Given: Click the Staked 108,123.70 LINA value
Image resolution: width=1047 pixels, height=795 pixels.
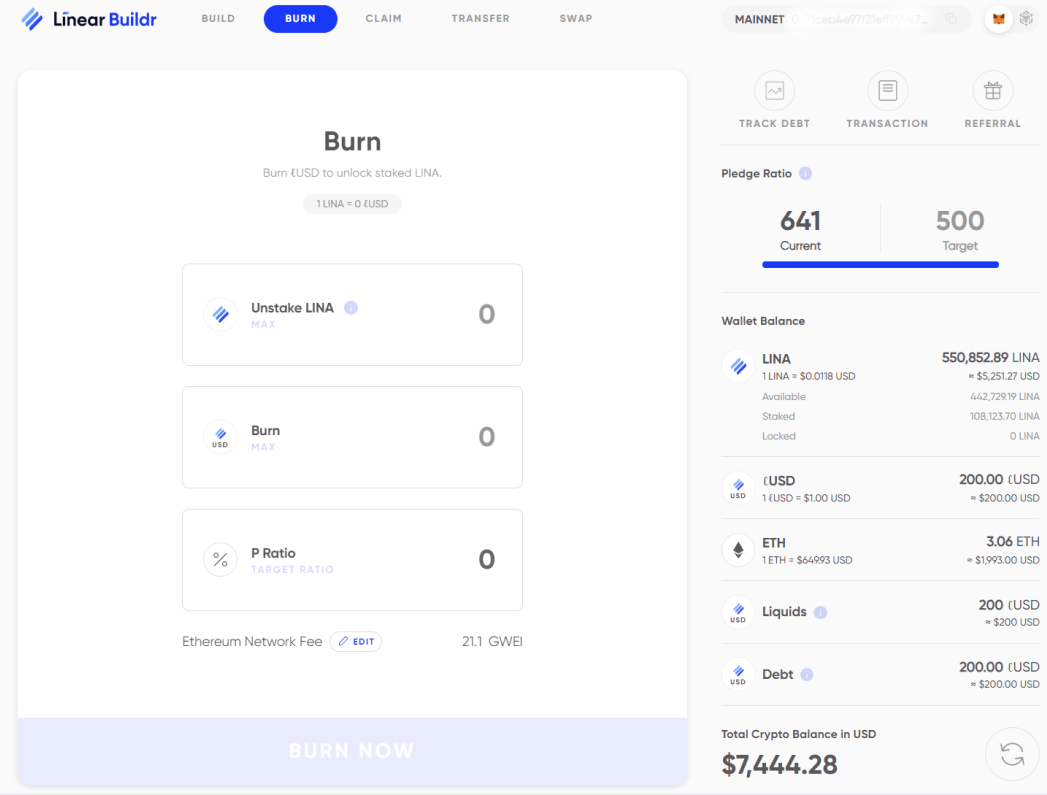Looking at the screenshot, I should point(1004,417).
